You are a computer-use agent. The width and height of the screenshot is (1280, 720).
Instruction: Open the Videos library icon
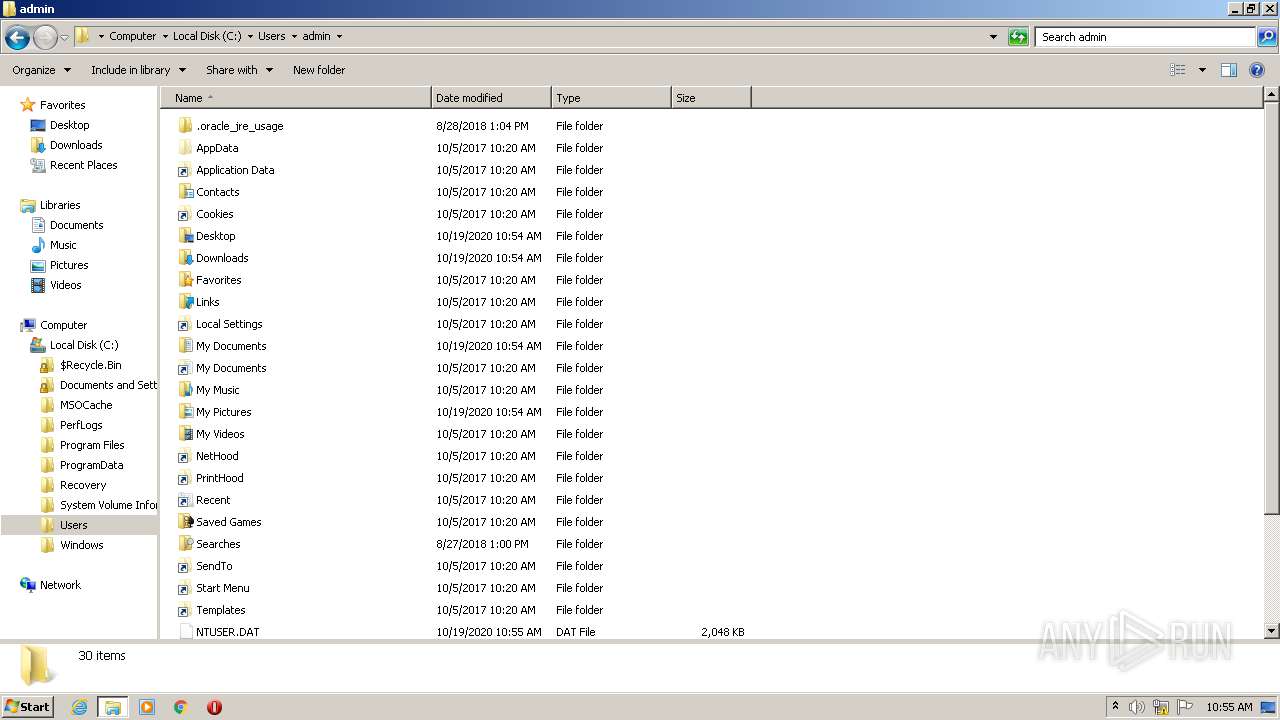38,285
